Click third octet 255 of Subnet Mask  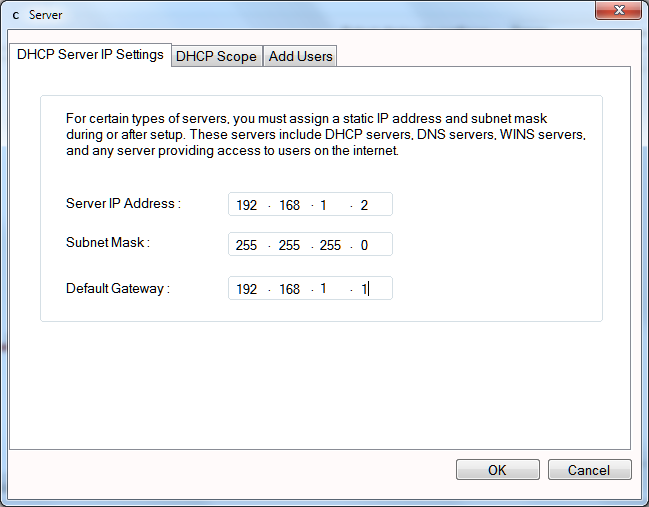coord(330,245)
